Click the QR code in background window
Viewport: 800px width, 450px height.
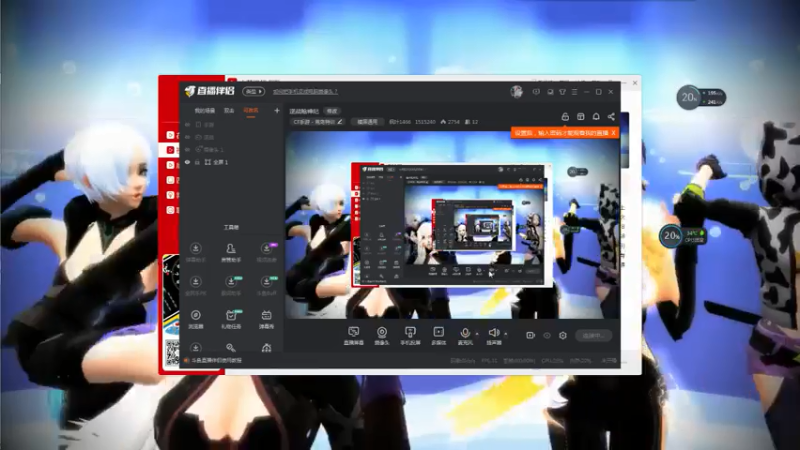click(172, 353)
